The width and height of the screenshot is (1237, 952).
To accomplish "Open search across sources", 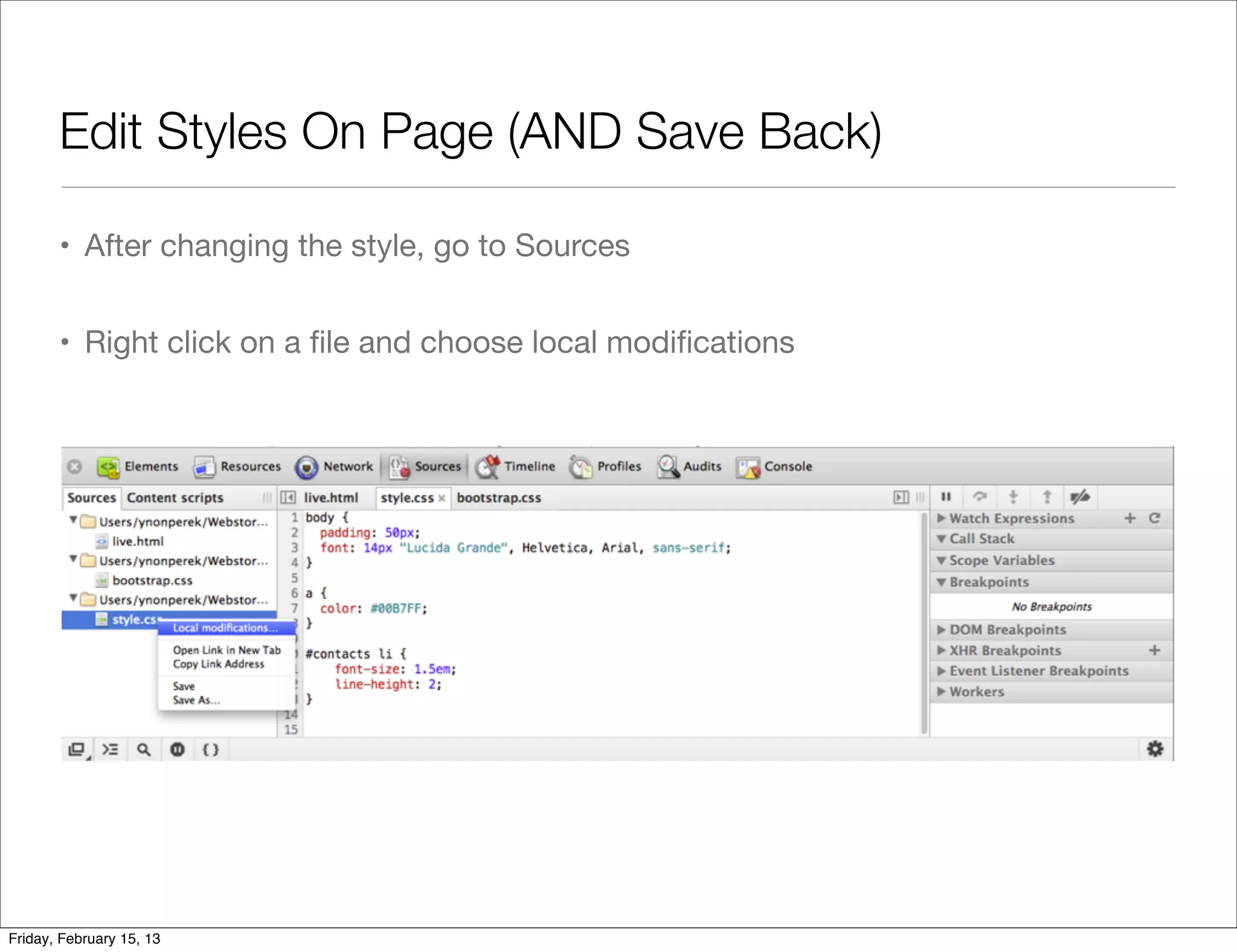I will pos(144,750).
